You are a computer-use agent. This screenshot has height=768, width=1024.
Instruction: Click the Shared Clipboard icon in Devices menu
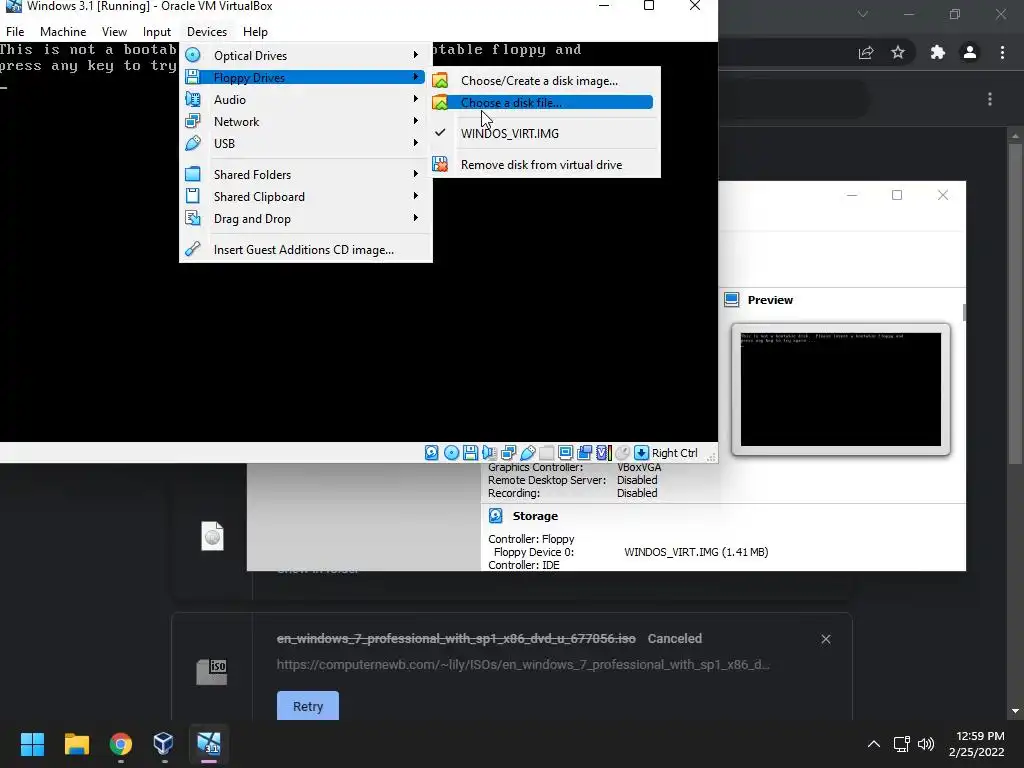click(193, 196)
